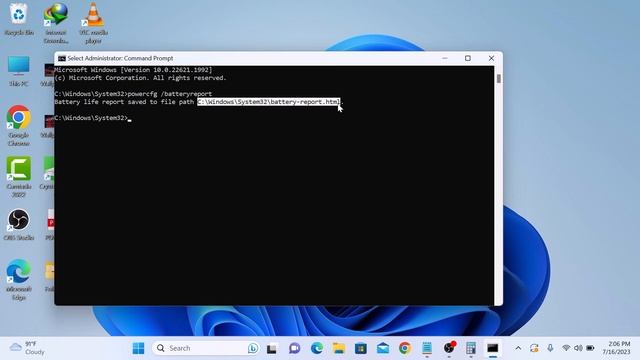
Task: Open Google Chrome desktop shortcut
Action: point(18,126)
